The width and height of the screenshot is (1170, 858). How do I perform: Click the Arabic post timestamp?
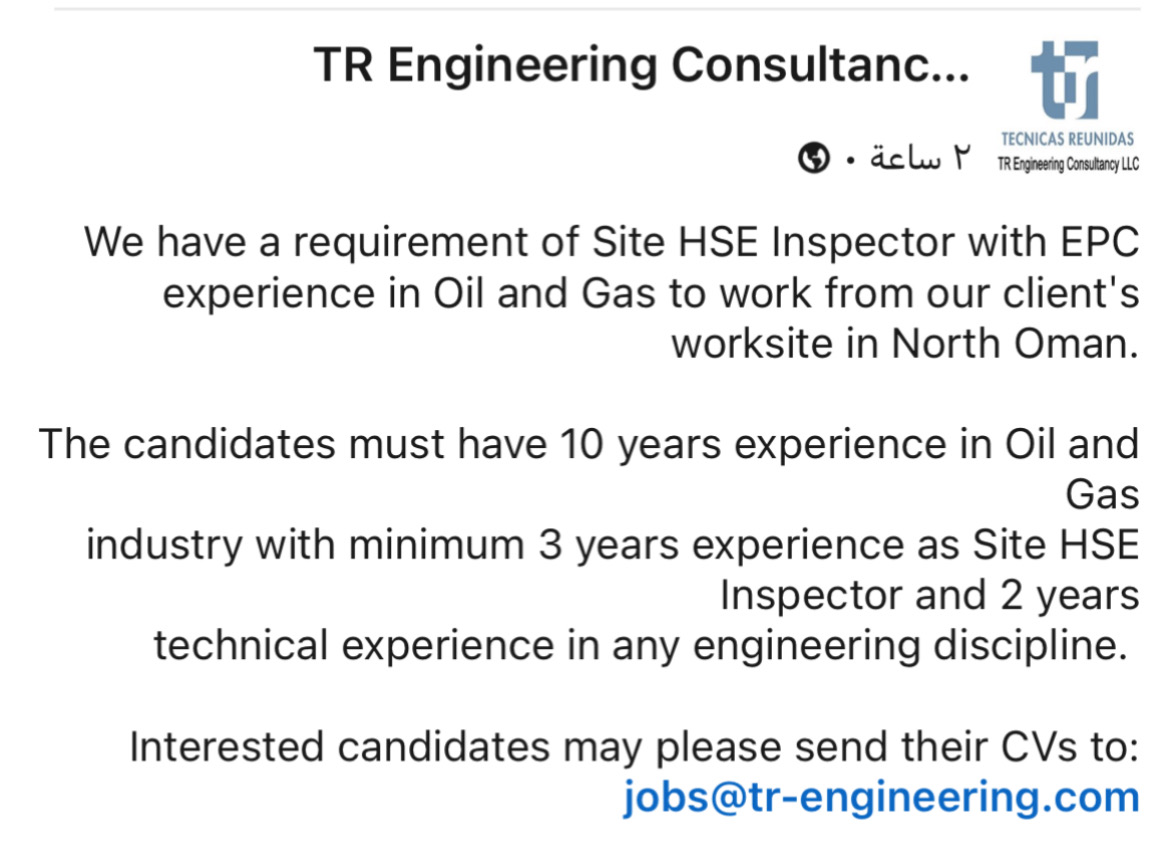[x=919, y=157]
